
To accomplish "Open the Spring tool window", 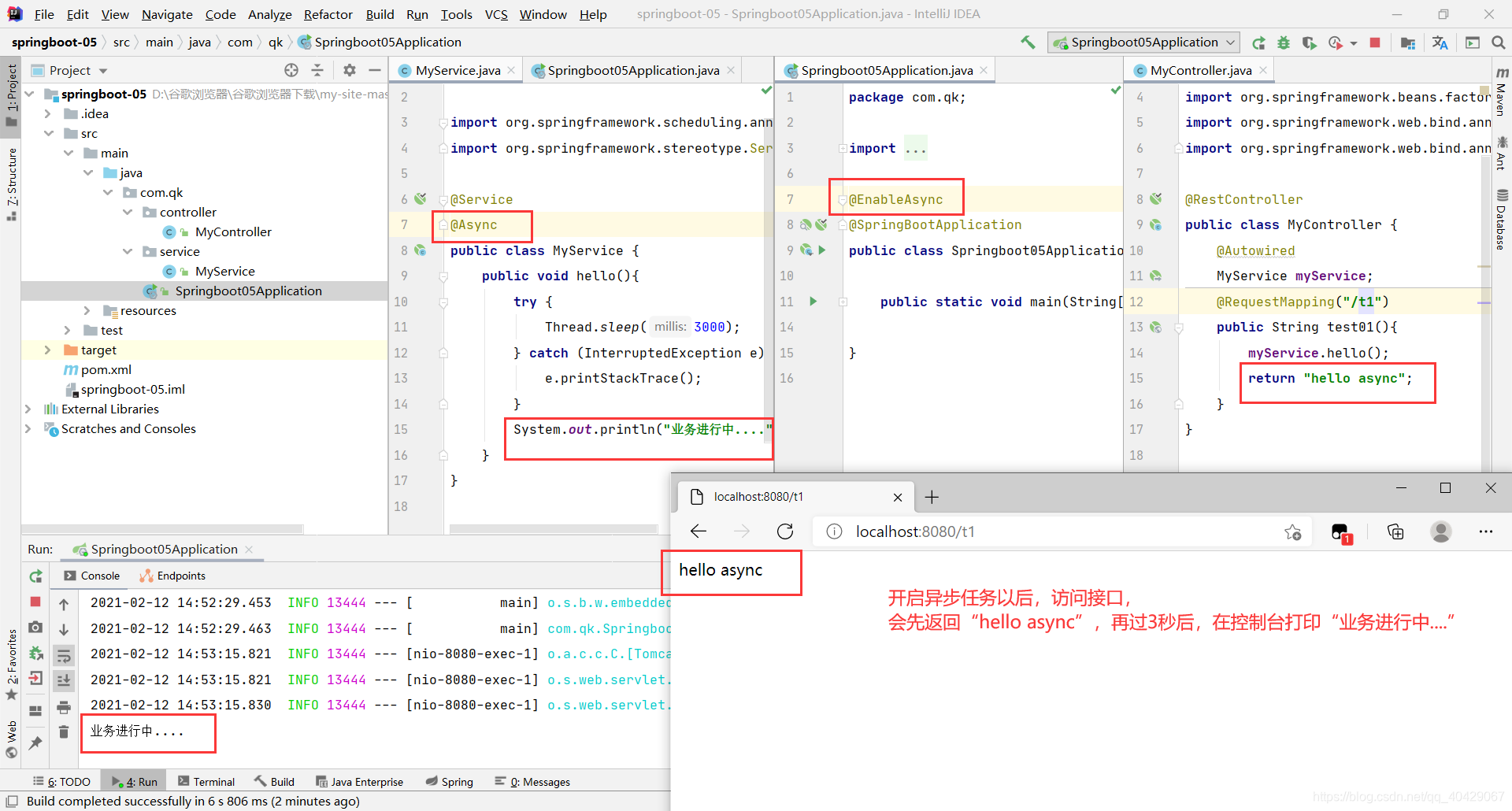I will (450, 781).
